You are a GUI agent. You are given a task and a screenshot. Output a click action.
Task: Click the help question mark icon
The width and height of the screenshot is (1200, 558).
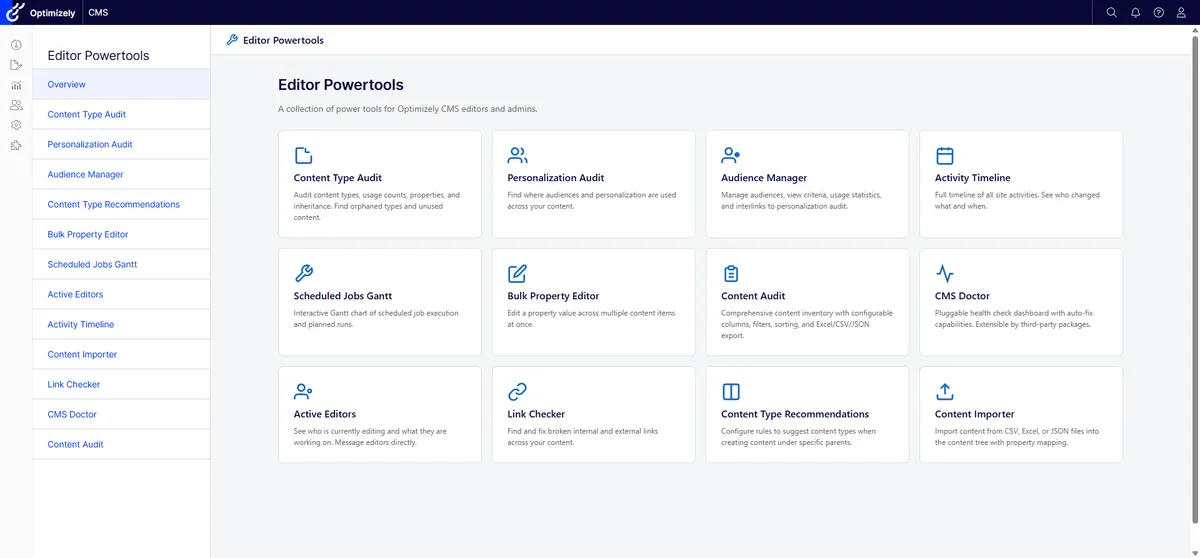(1158, 13)
